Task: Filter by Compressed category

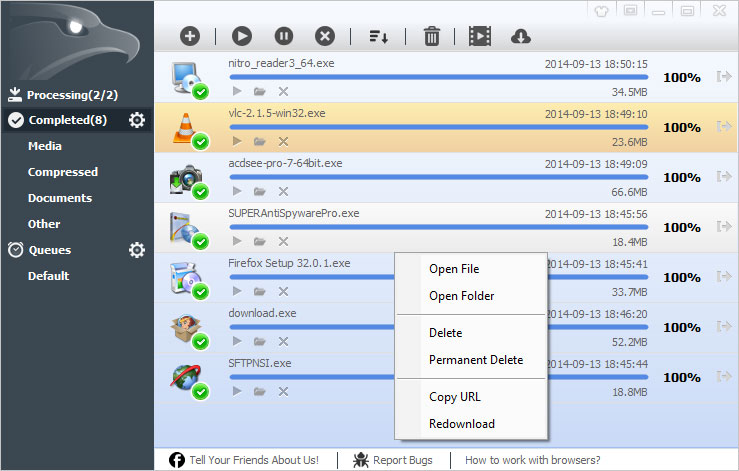Action: pyautogui.click(x=63, y=172)
